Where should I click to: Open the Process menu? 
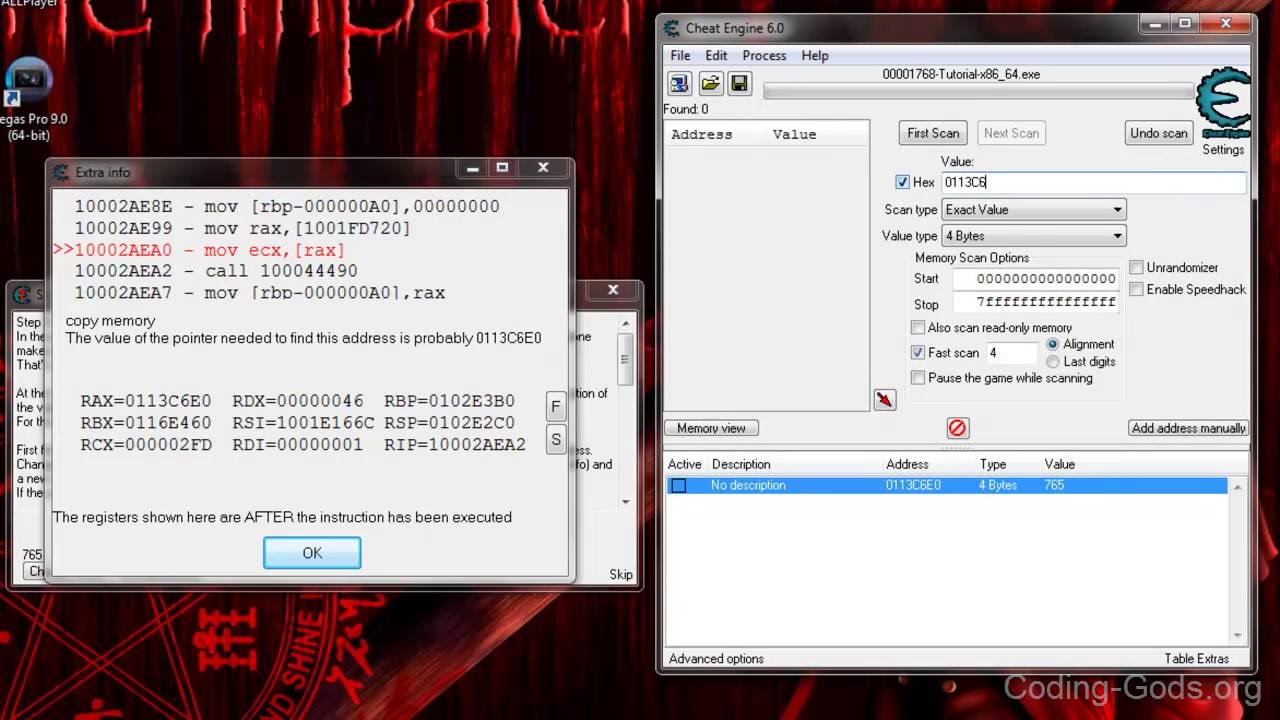[x=764, y=55]
